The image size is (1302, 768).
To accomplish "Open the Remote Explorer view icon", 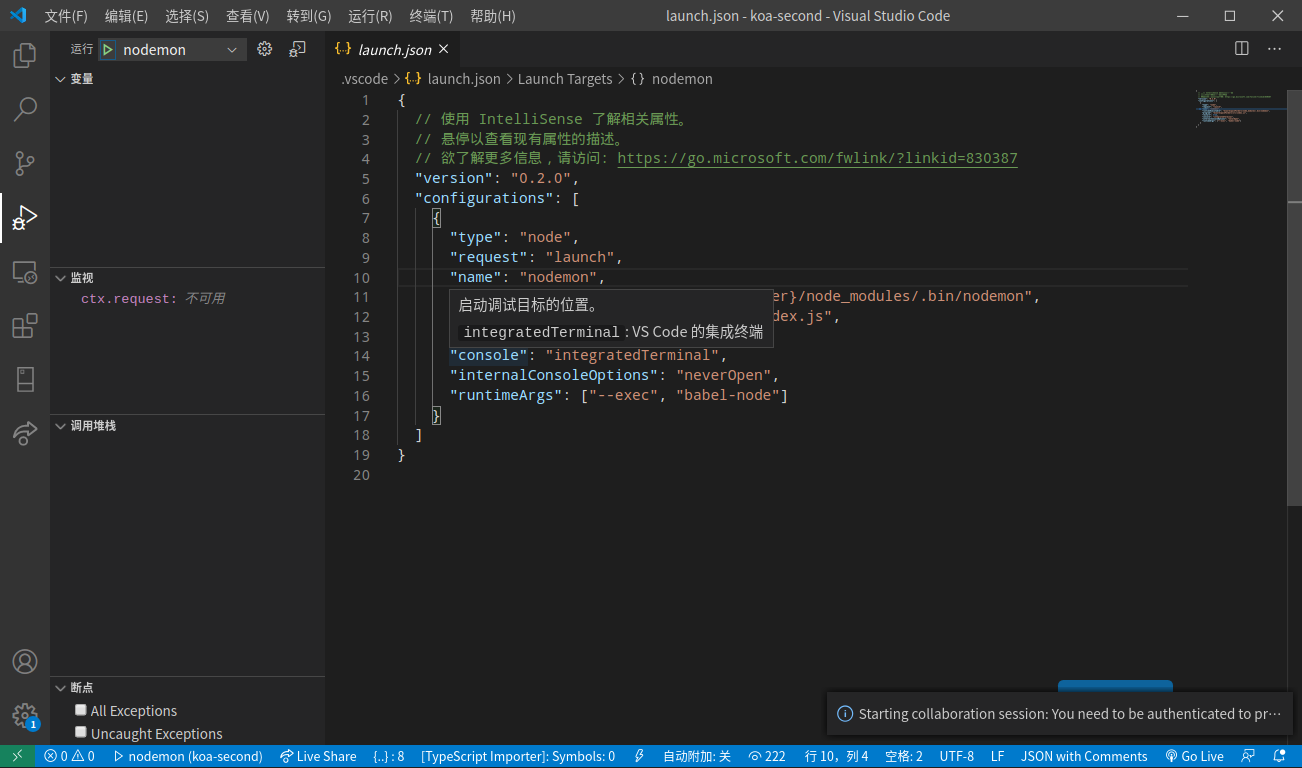I will pos(25,272).
